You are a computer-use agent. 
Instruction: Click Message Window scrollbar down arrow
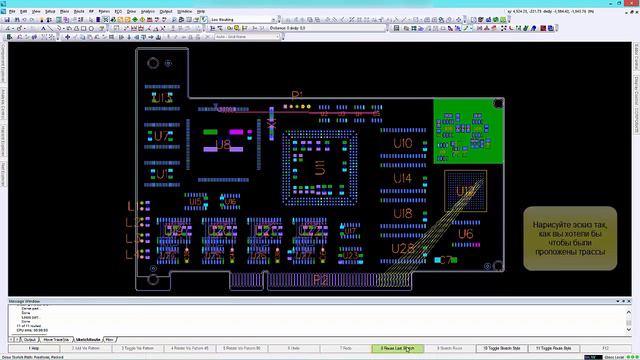point(629,330)
